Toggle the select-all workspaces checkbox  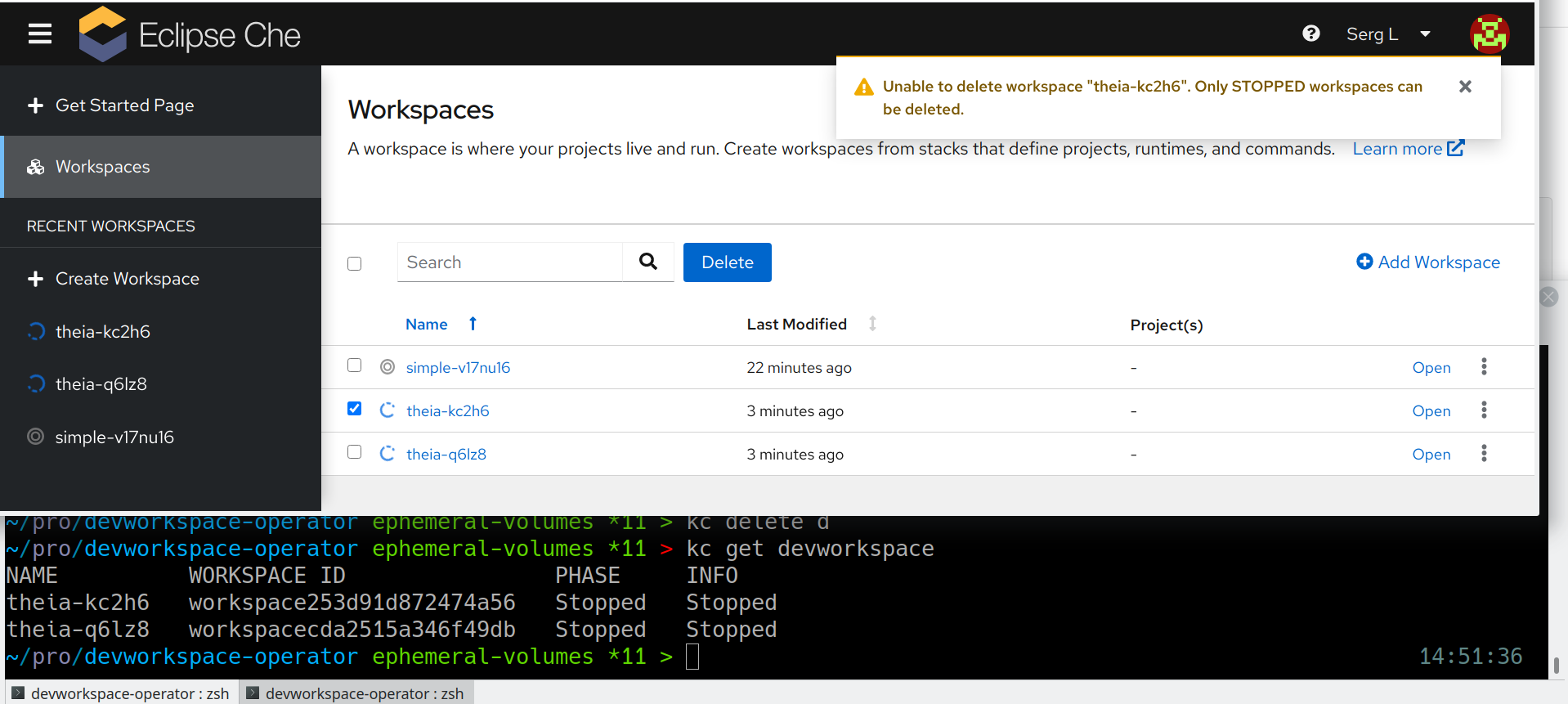pos(354,263)
